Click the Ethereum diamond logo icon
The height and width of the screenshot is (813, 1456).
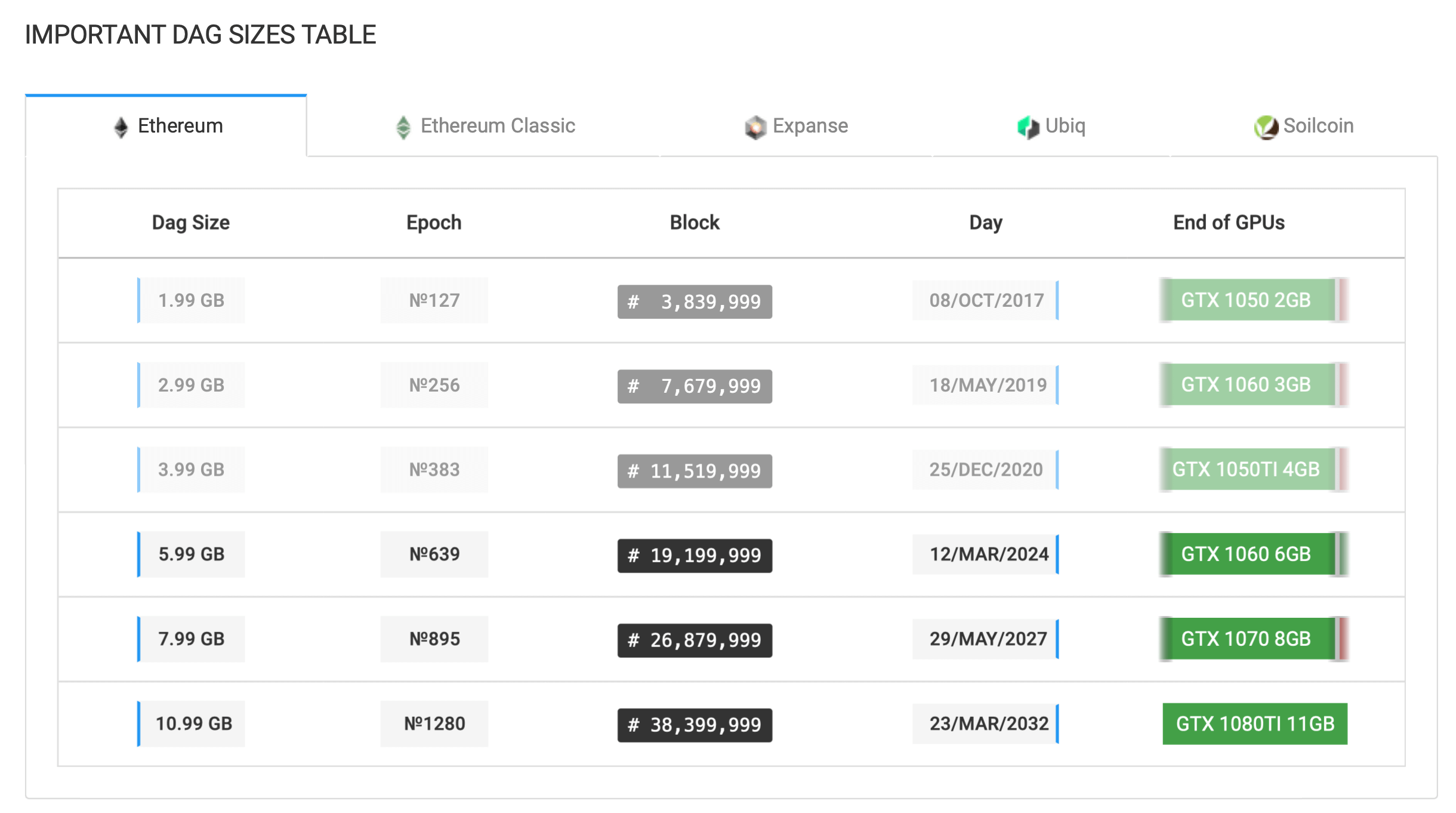121,127
